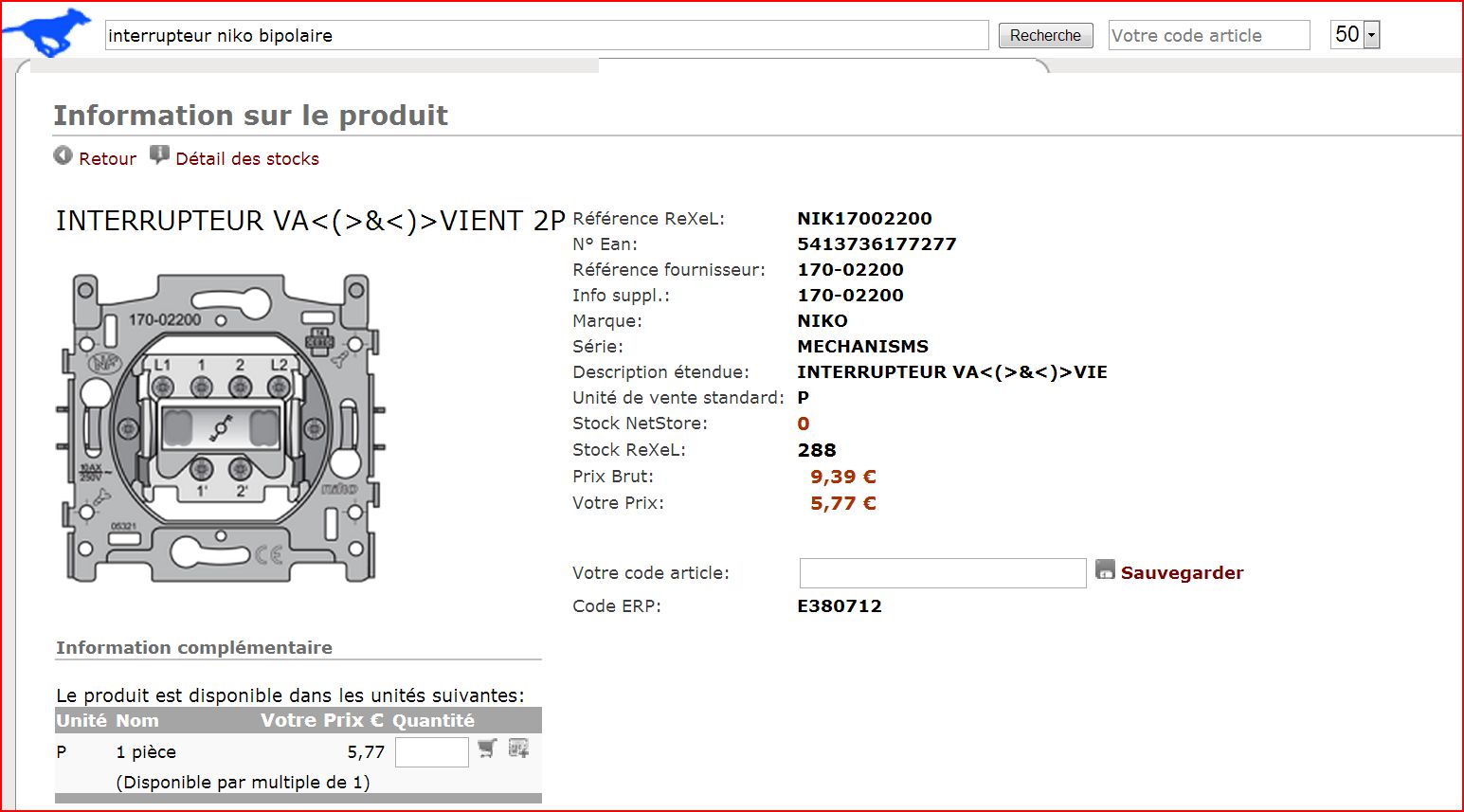Click the Votre Prix € column header
Screen dimensions: 1464x812
(322, 721)
